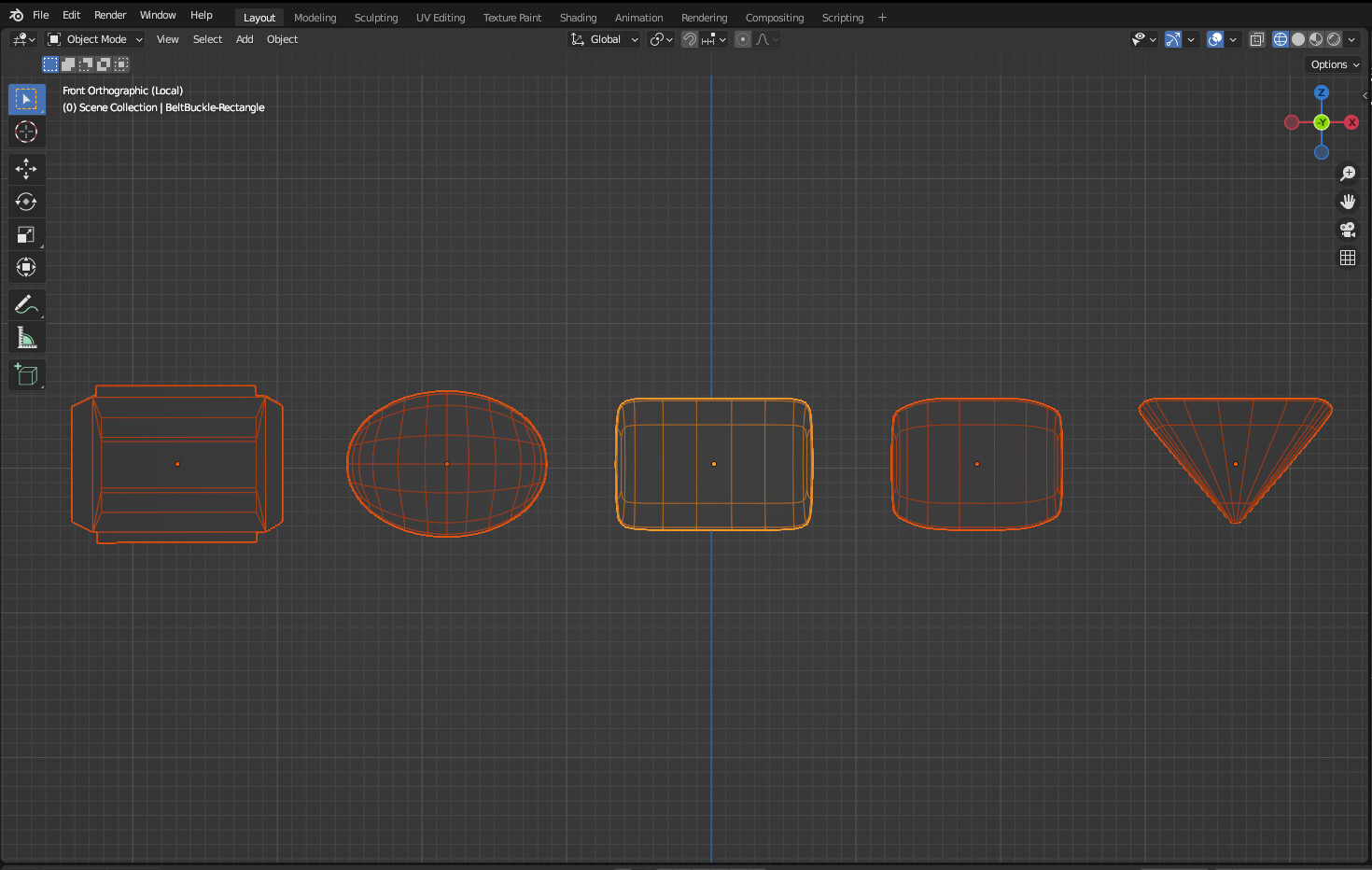Open snapping options dropdown
The height and width of the screenshot is (870, 1372).
pyautogui.click(x=714, y=39)
